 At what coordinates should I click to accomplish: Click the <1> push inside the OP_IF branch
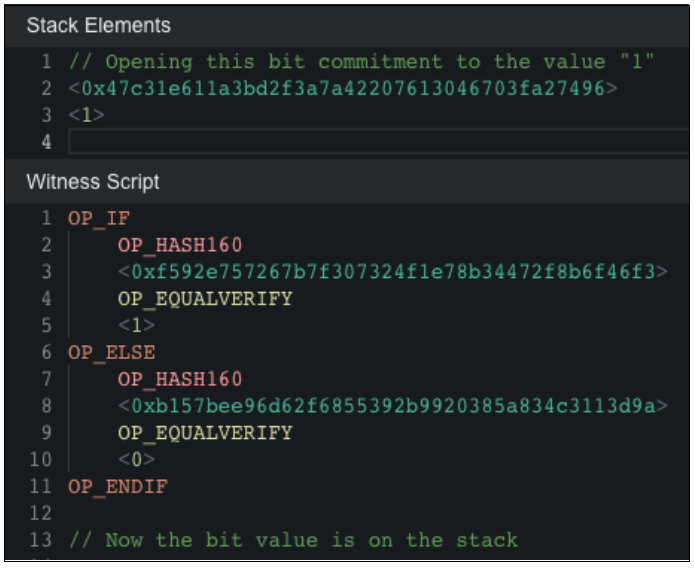136,325
